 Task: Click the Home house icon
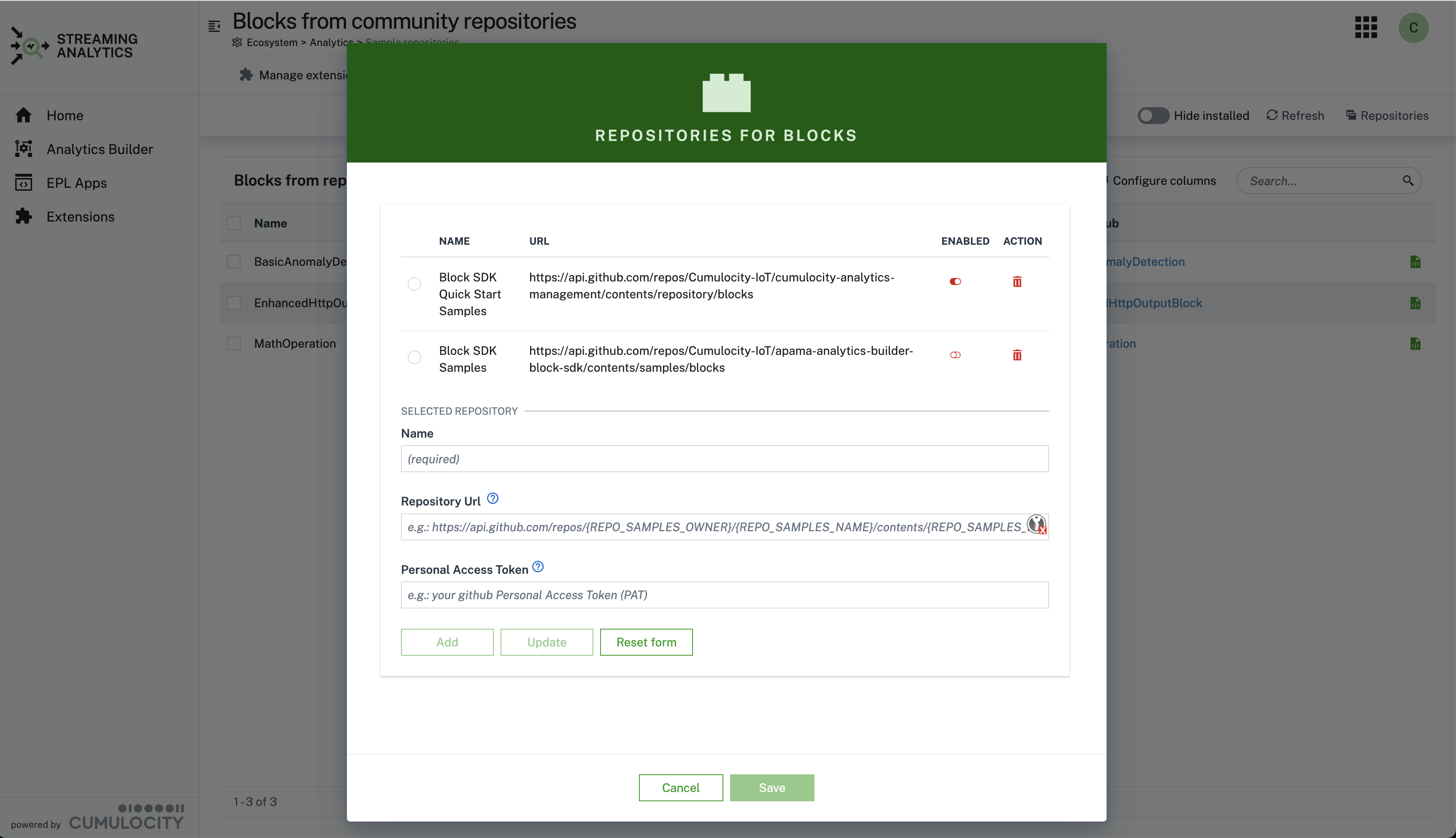pos(24,115)
